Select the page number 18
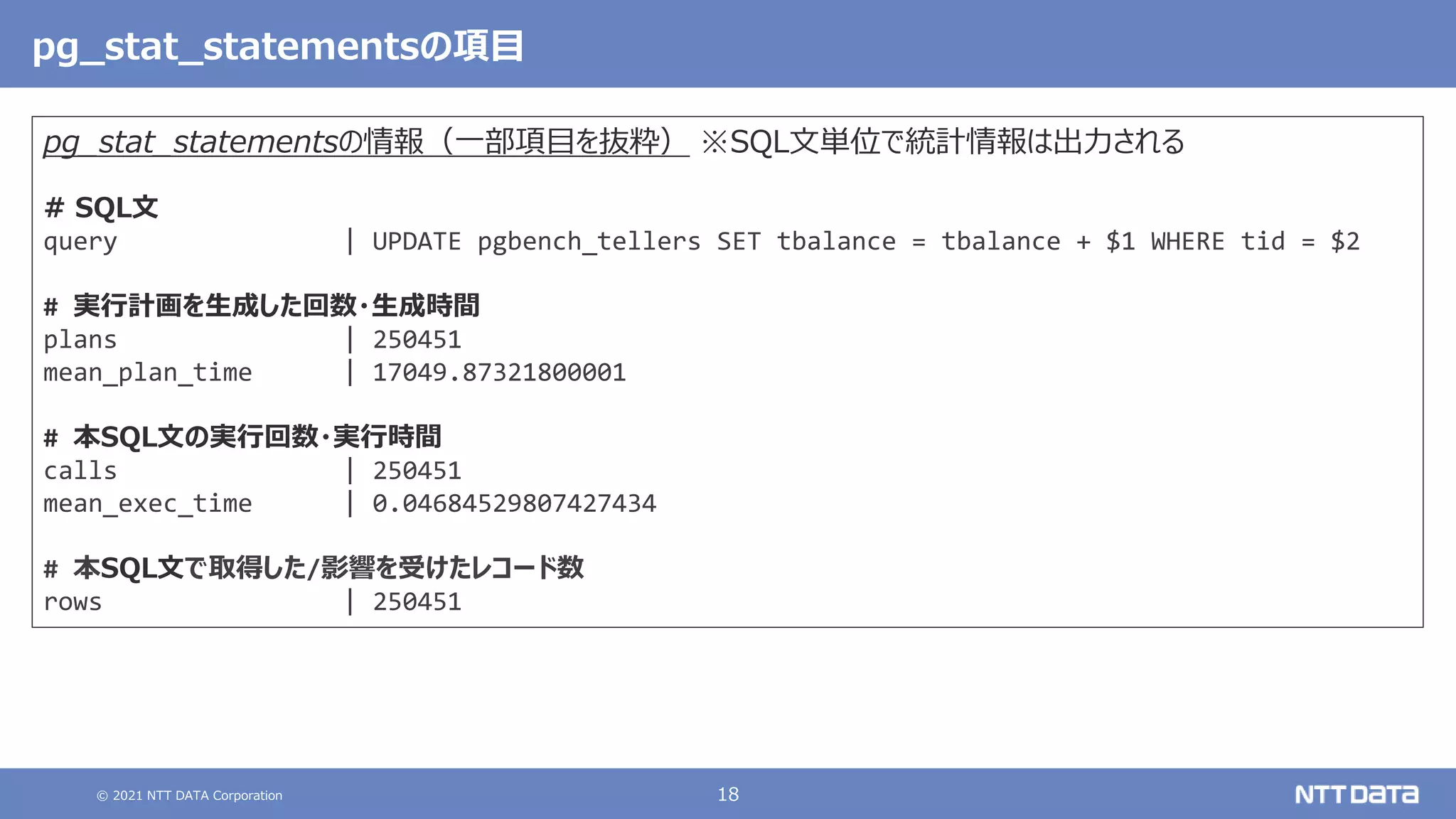Image resolution: width=1456 pixels, height=819 pixels. pos(728,794)
